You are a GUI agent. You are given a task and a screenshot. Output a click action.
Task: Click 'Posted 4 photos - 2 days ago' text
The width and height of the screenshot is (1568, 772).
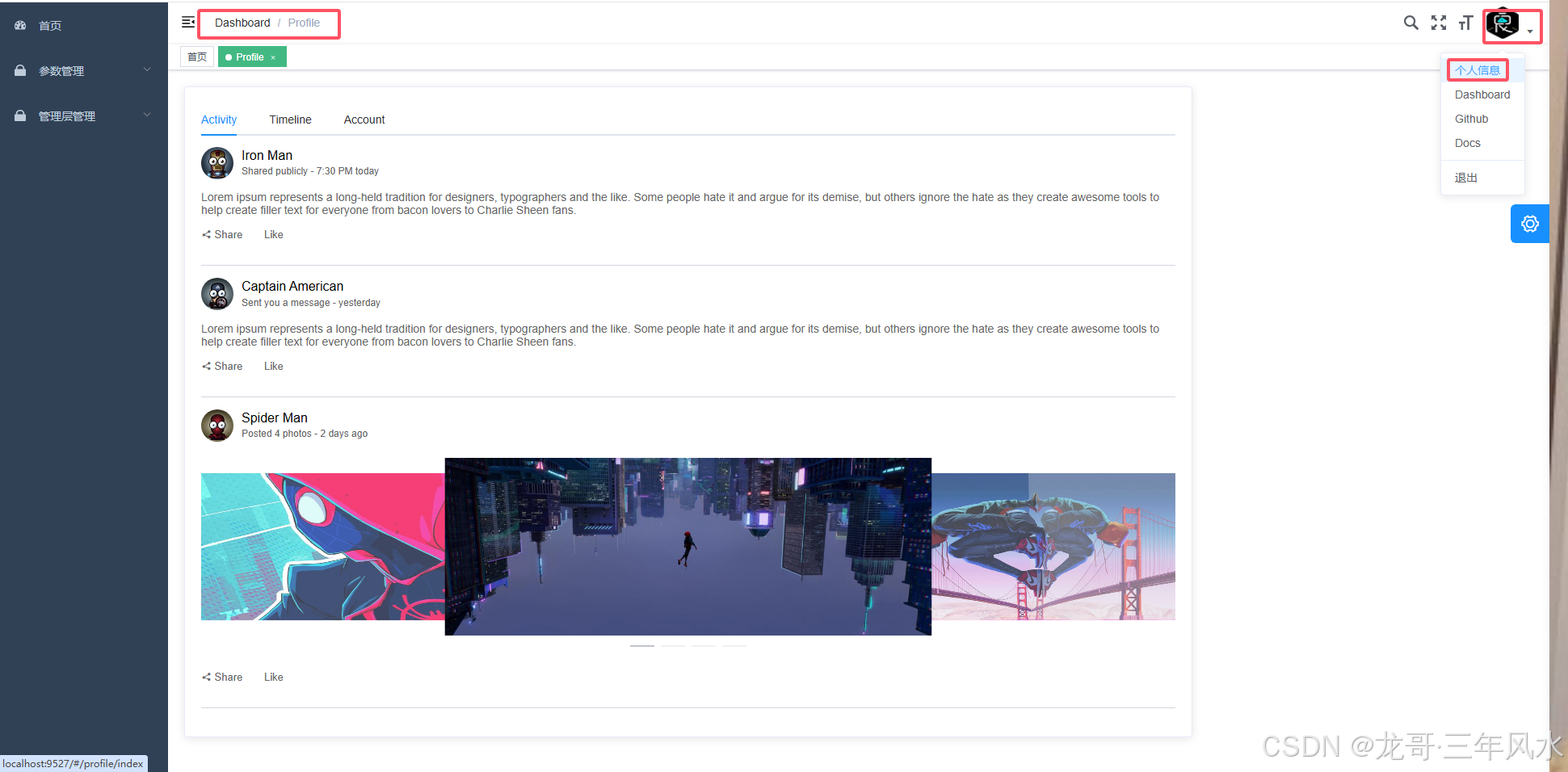[305, 434]
